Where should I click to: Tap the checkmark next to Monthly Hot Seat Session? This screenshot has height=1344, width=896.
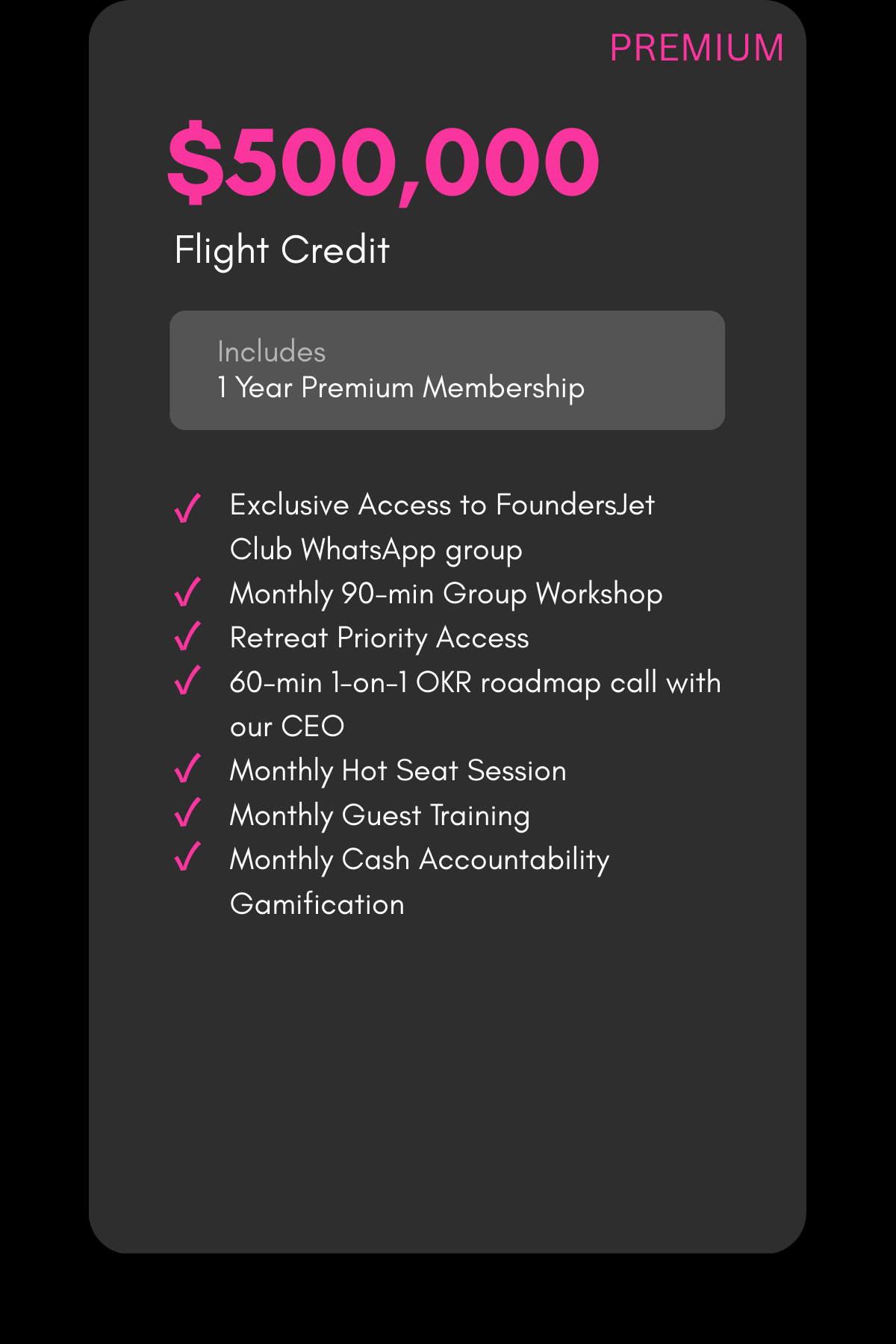(187, 768)
